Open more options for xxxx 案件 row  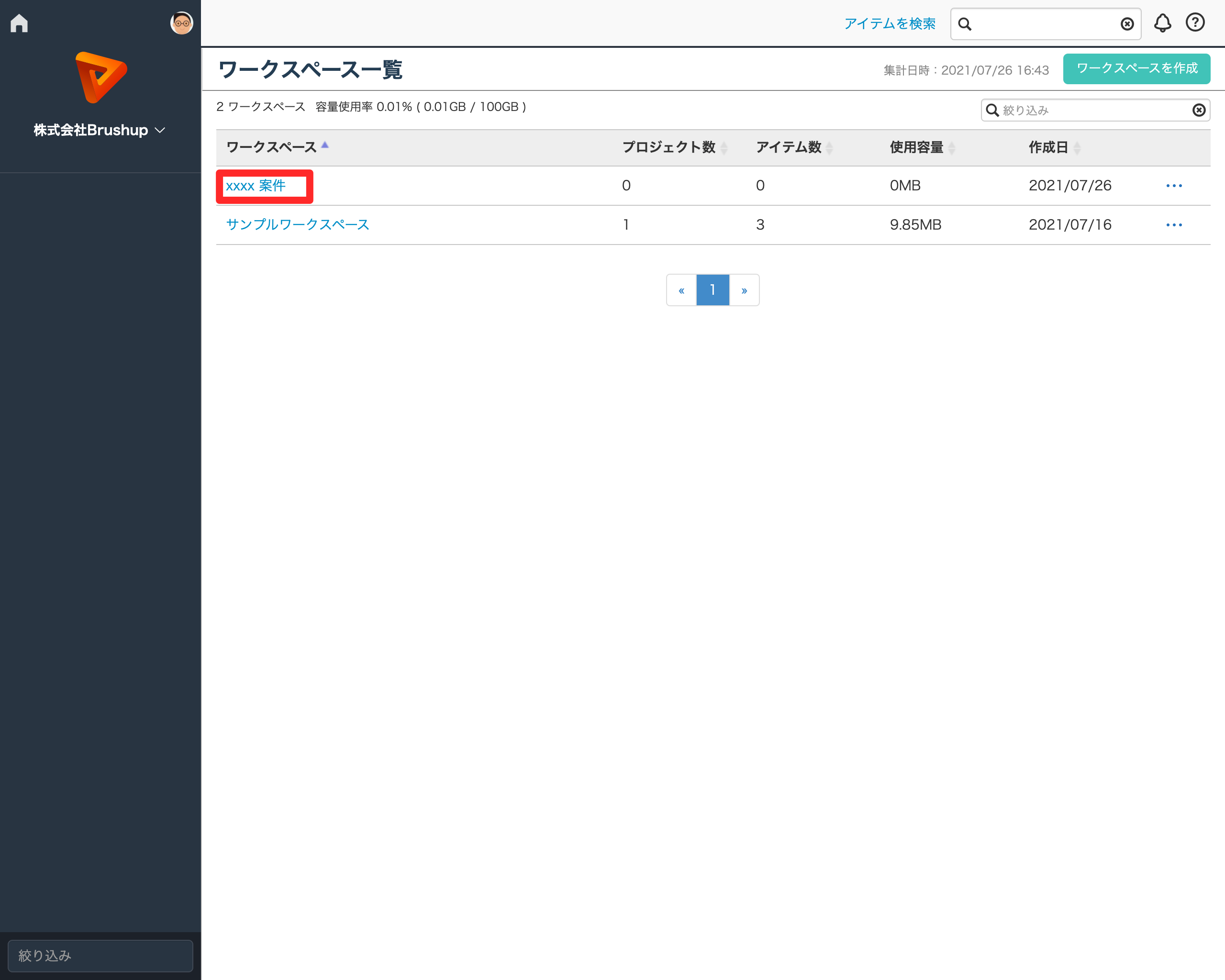1173,186
